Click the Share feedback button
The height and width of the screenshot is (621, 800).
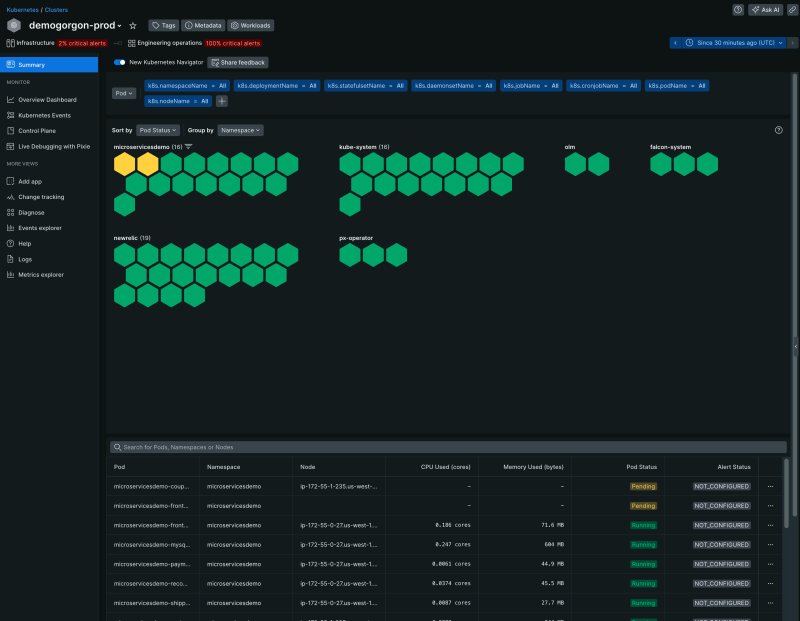click(x=237, y=62)
